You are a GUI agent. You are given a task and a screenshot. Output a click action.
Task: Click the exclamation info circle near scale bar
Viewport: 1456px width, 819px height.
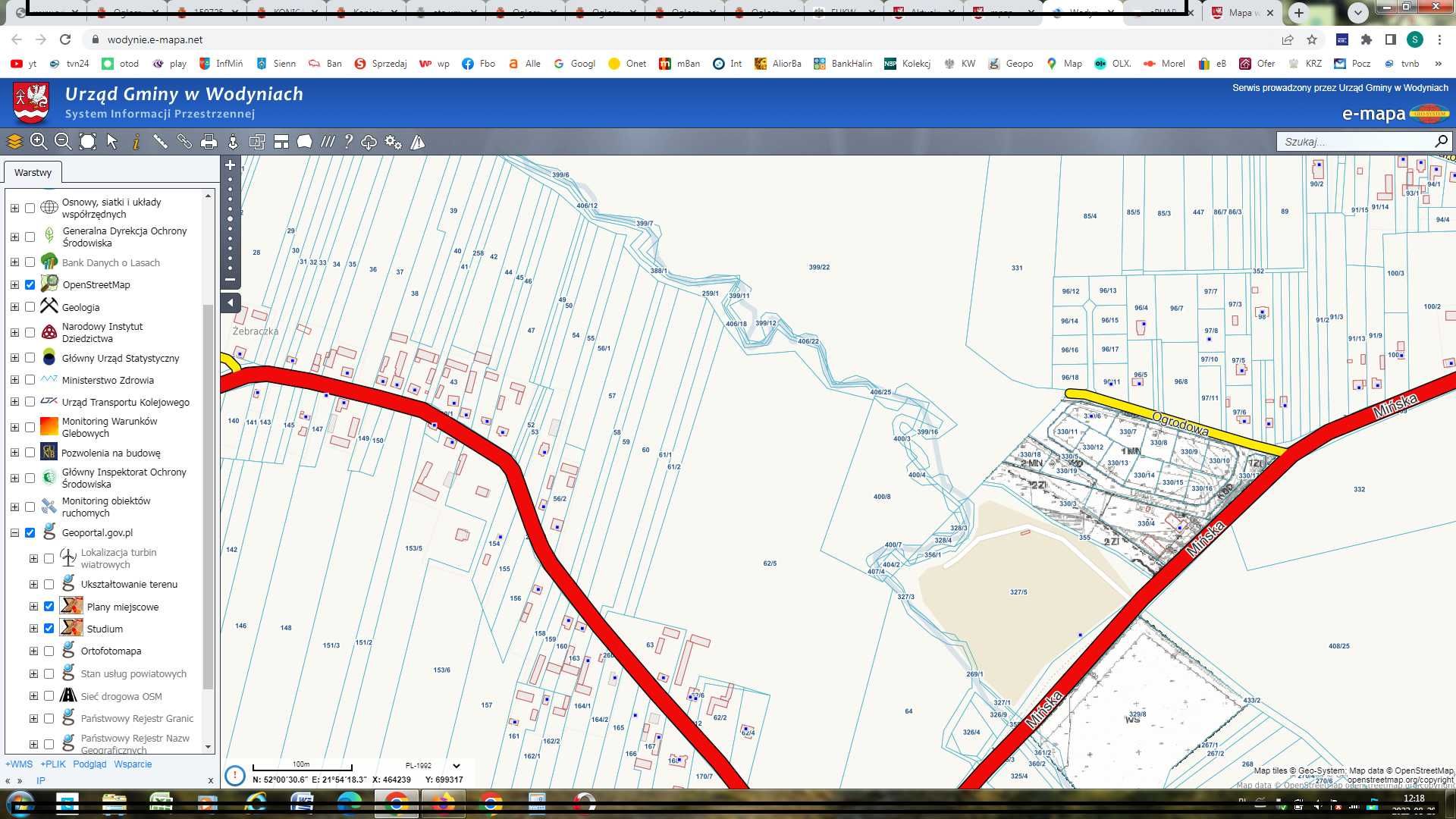235,775
